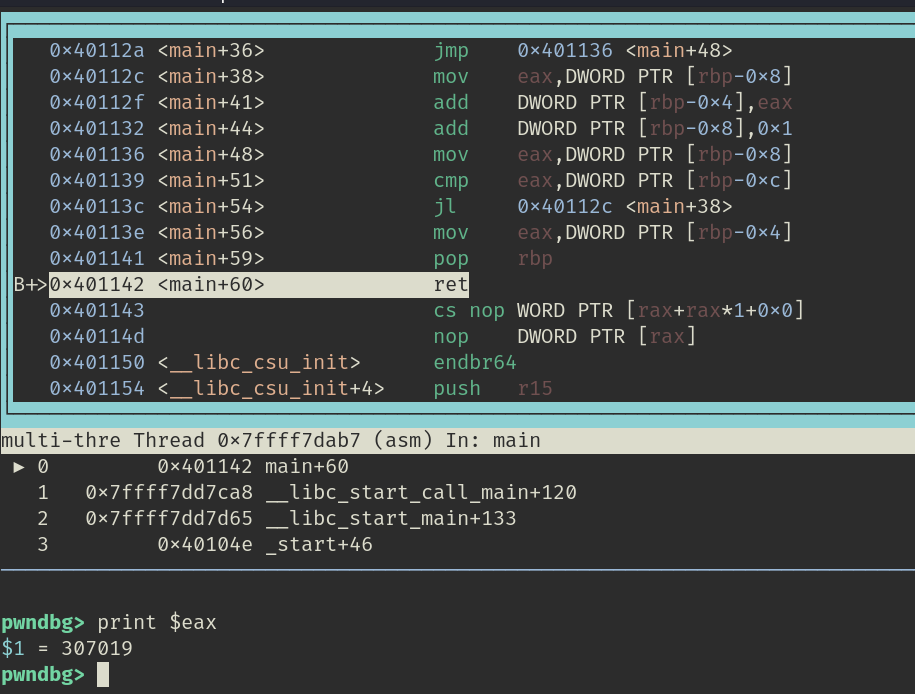The height and width of the screenshot is (694, 915).
Task: Select the cs nop line at 0x401143
Action: coord(427,311)
